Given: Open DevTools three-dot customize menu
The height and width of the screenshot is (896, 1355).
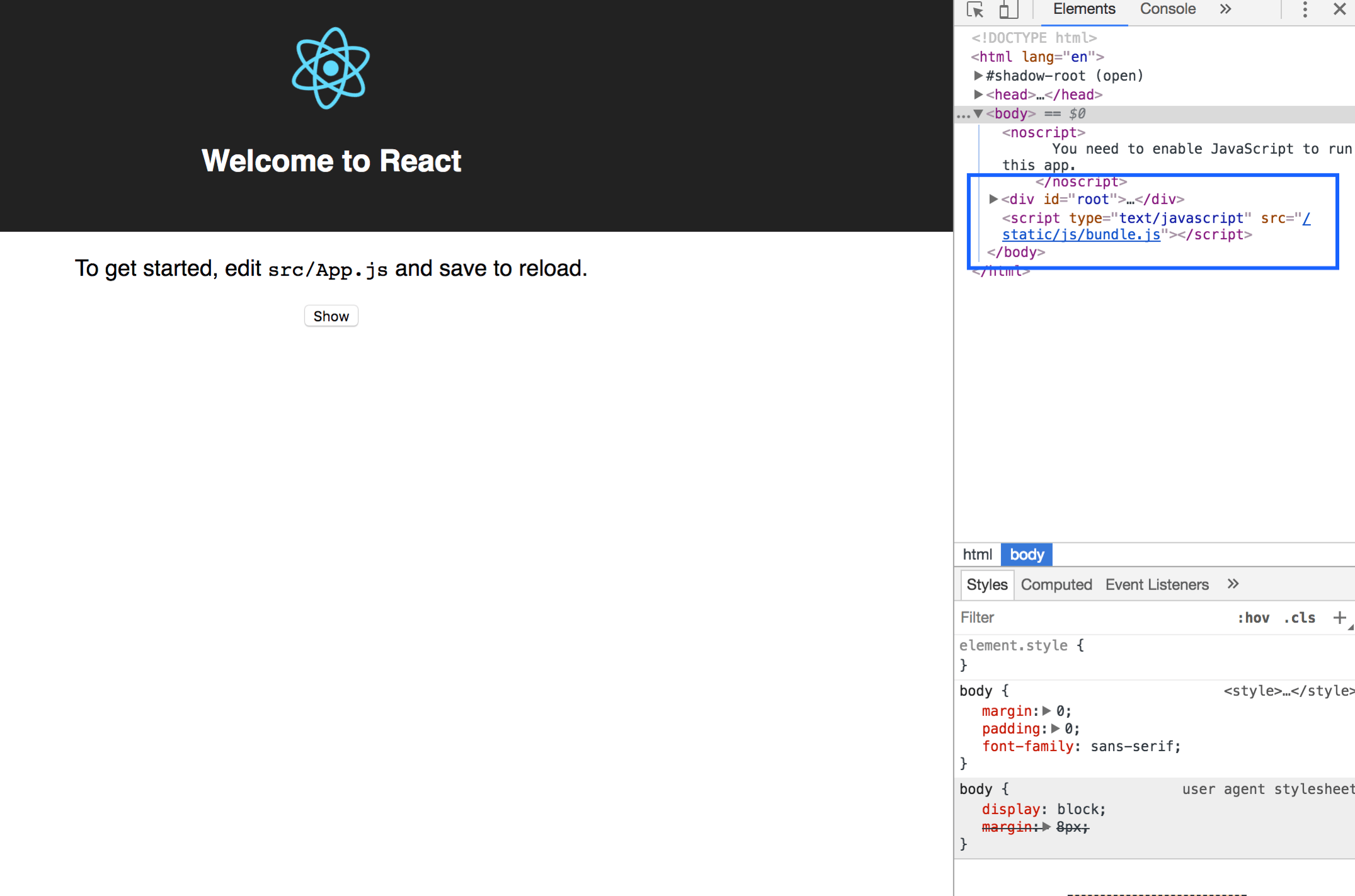Looking at the screenshot, I should [1305, 9].
